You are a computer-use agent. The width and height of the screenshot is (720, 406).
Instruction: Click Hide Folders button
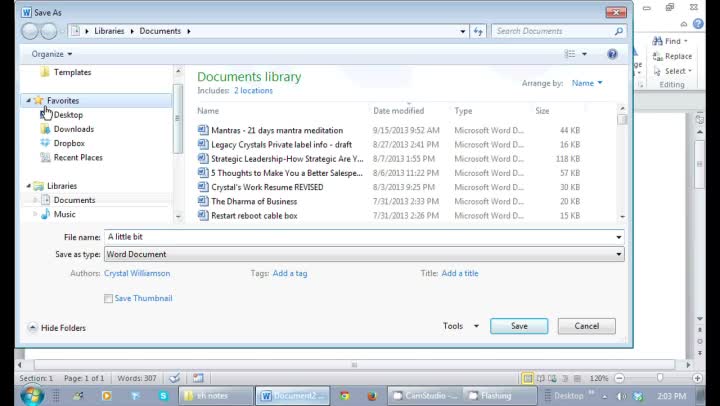pyautogui.click(x=57, y=328)
